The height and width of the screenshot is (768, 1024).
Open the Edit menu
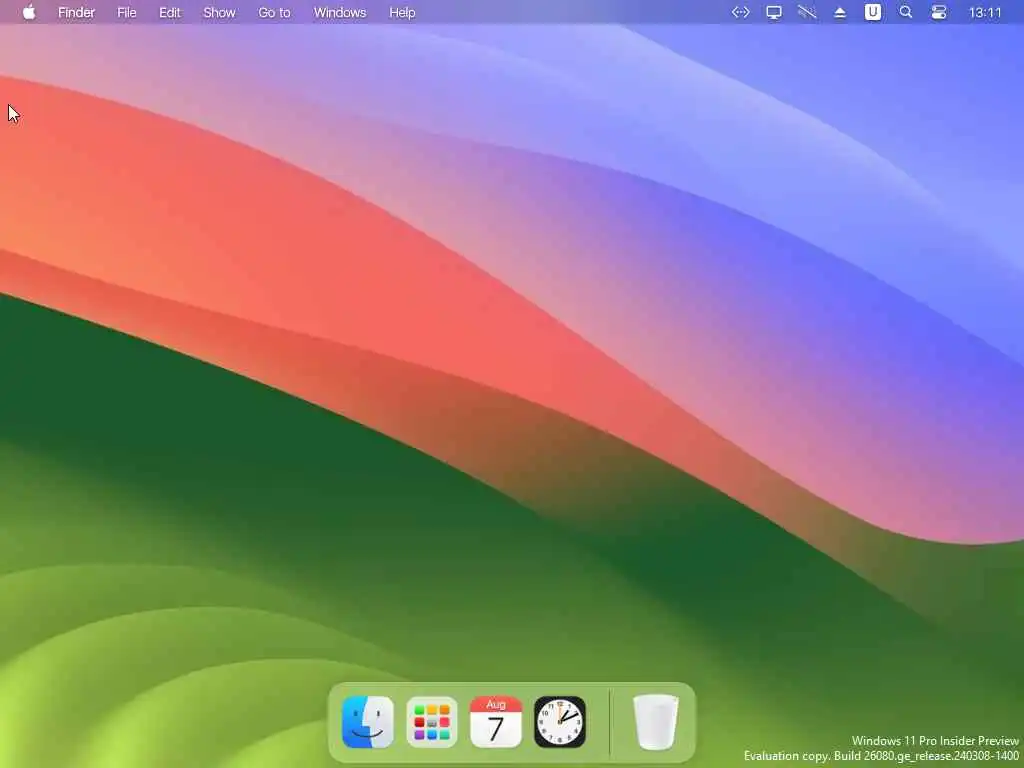tap(170, 12)
